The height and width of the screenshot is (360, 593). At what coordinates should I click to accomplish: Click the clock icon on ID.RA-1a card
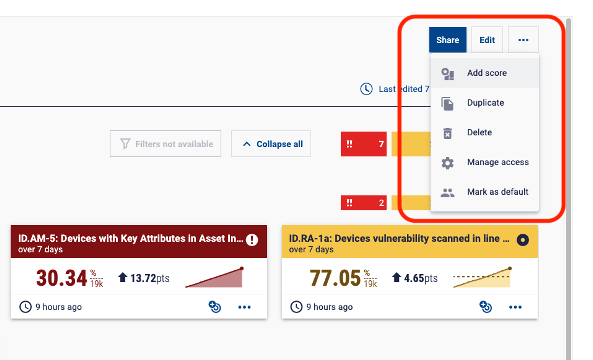296,307
